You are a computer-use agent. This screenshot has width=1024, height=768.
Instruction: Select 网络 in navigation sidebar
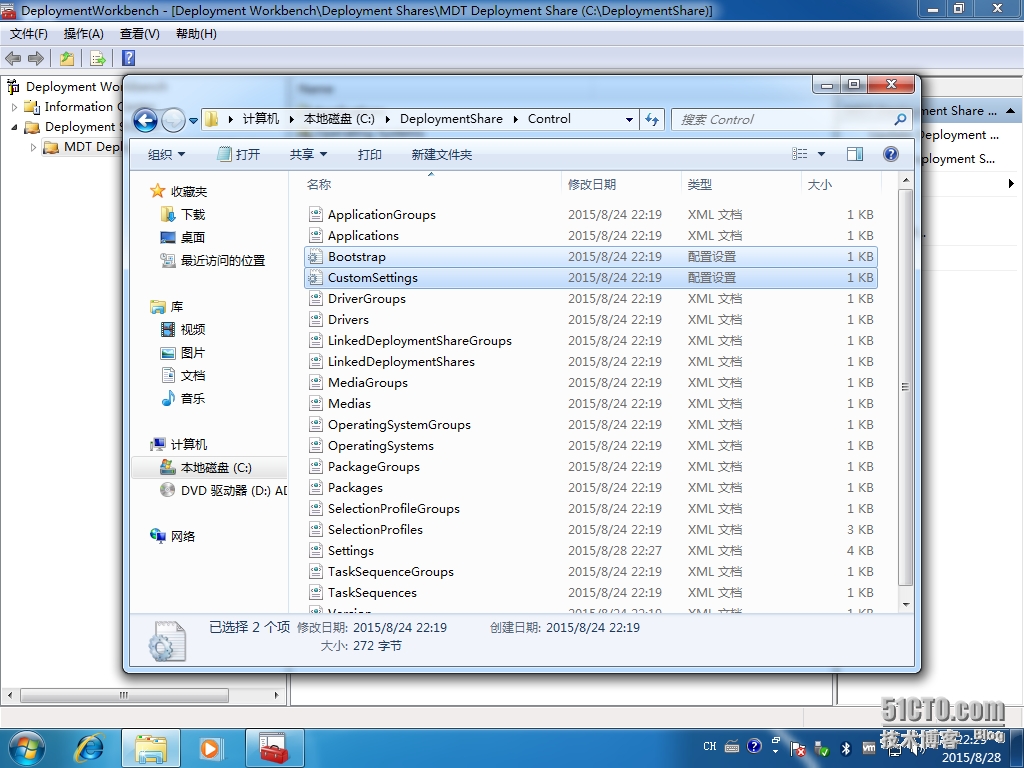click(172, 536)
